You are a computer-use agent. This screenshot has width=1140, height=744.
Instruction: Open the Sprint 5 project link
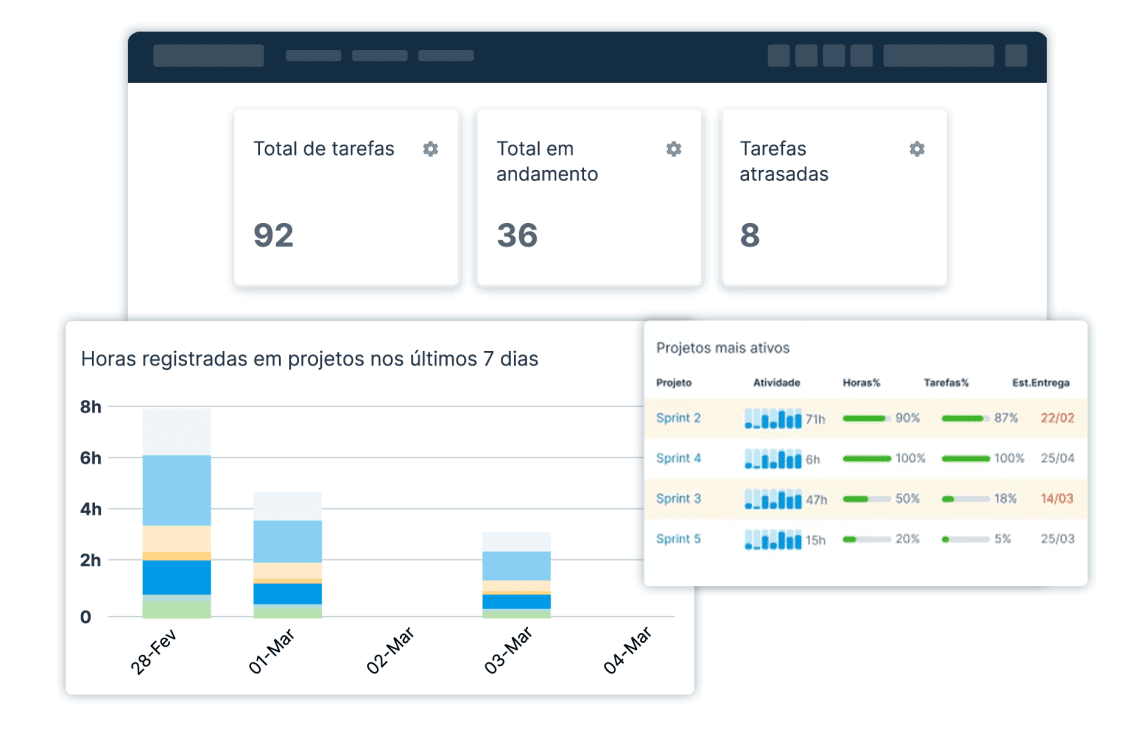tap(678, 540)
